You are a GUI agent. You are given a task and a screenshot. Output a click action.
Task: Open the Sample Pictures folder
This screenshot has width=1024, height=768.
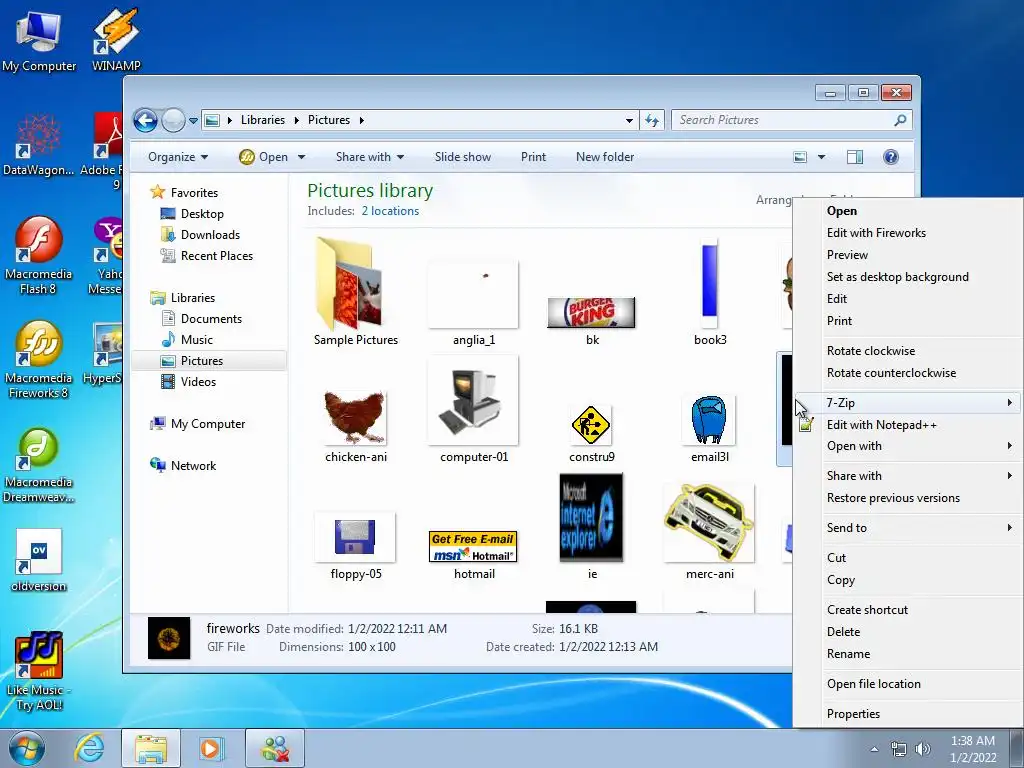(355, 292)
